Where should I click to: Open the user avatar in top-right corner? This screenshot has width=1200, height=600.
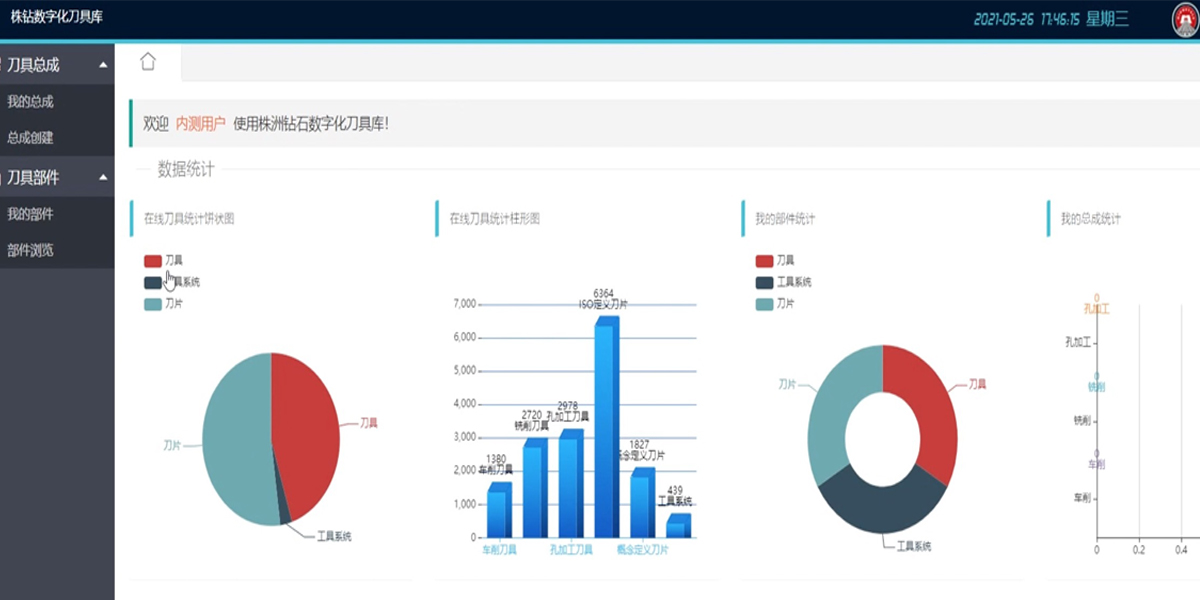point(1186,20)
